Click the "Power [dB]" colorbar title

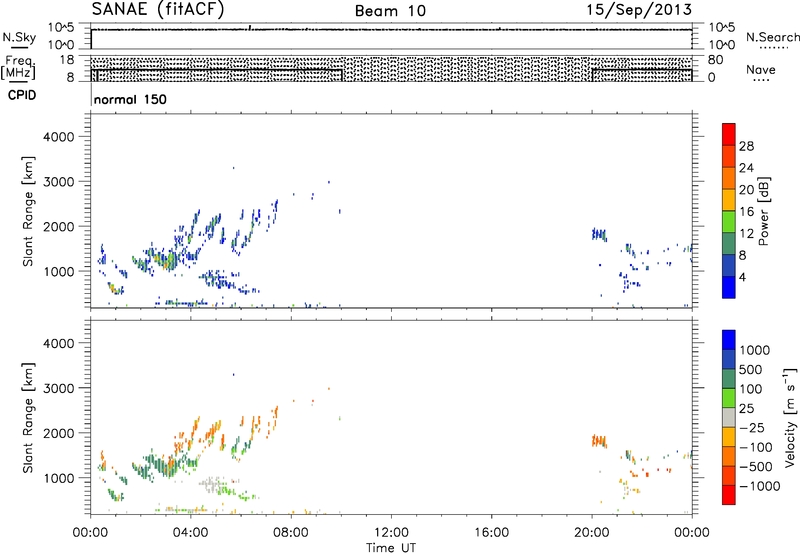[x=764, y=211]
